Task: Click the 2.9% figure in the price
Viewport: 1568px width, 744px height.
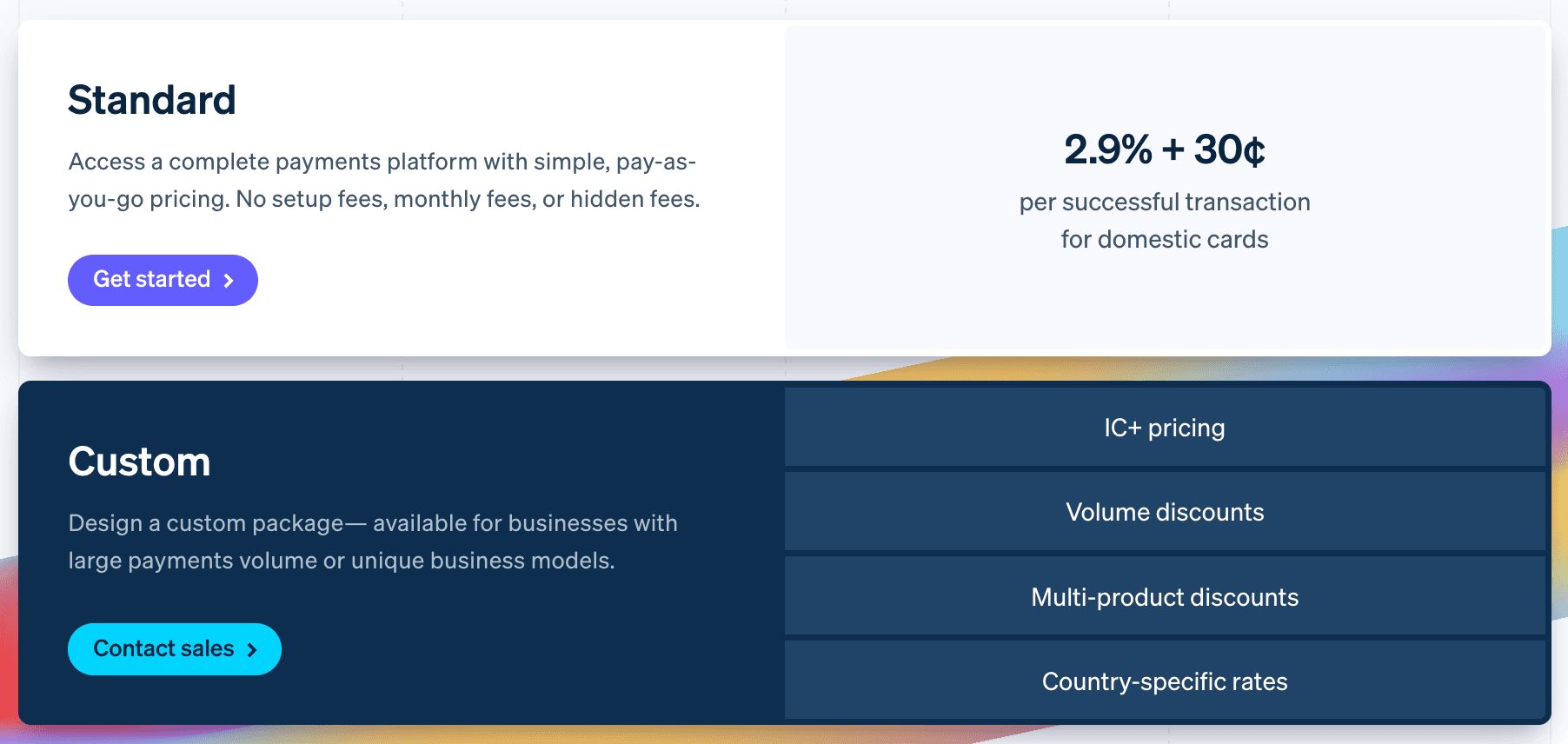Action: [1107, 149]
